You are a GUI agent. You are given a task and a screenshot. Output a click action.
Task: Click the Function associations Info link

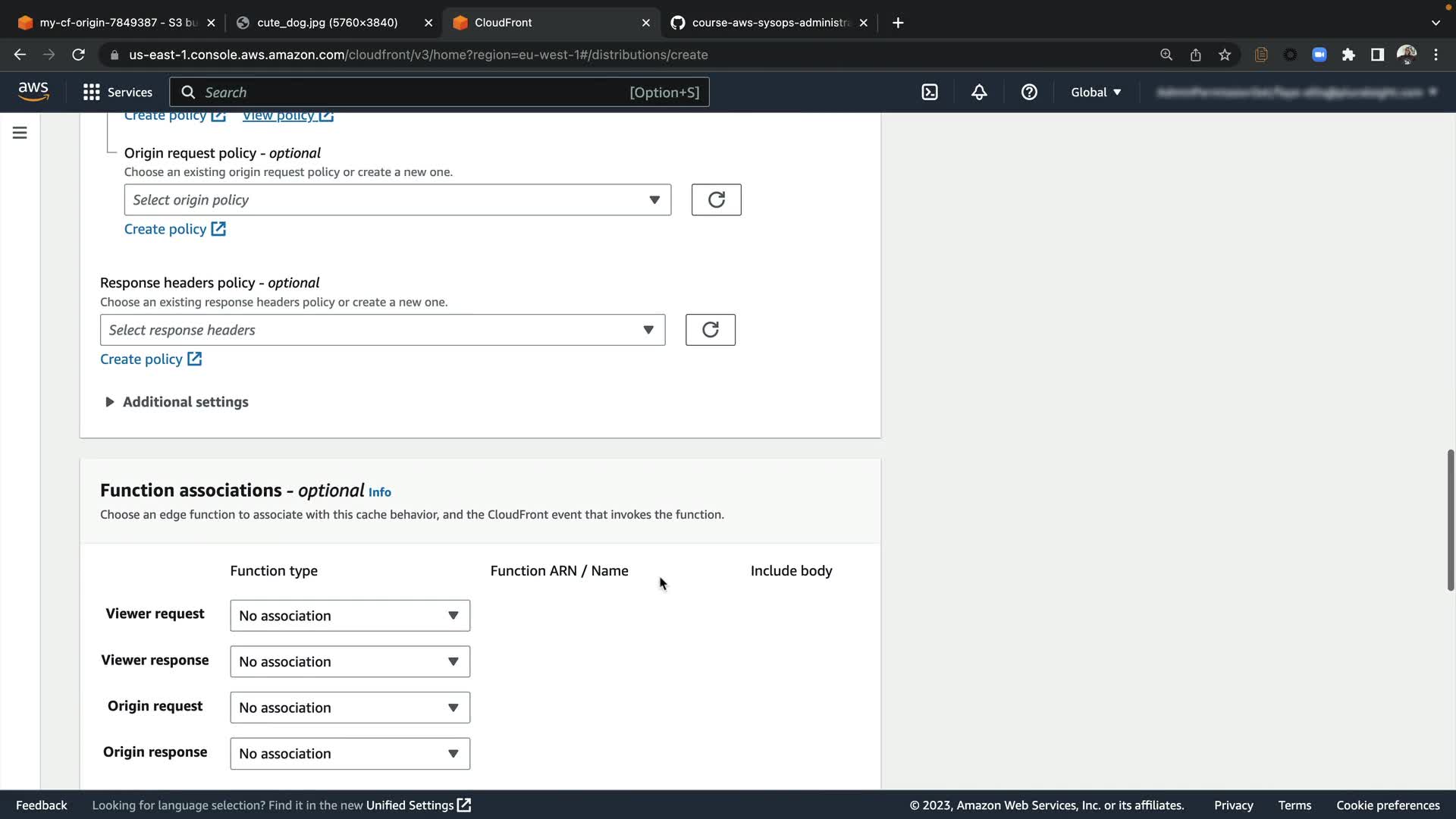point(379,492)
